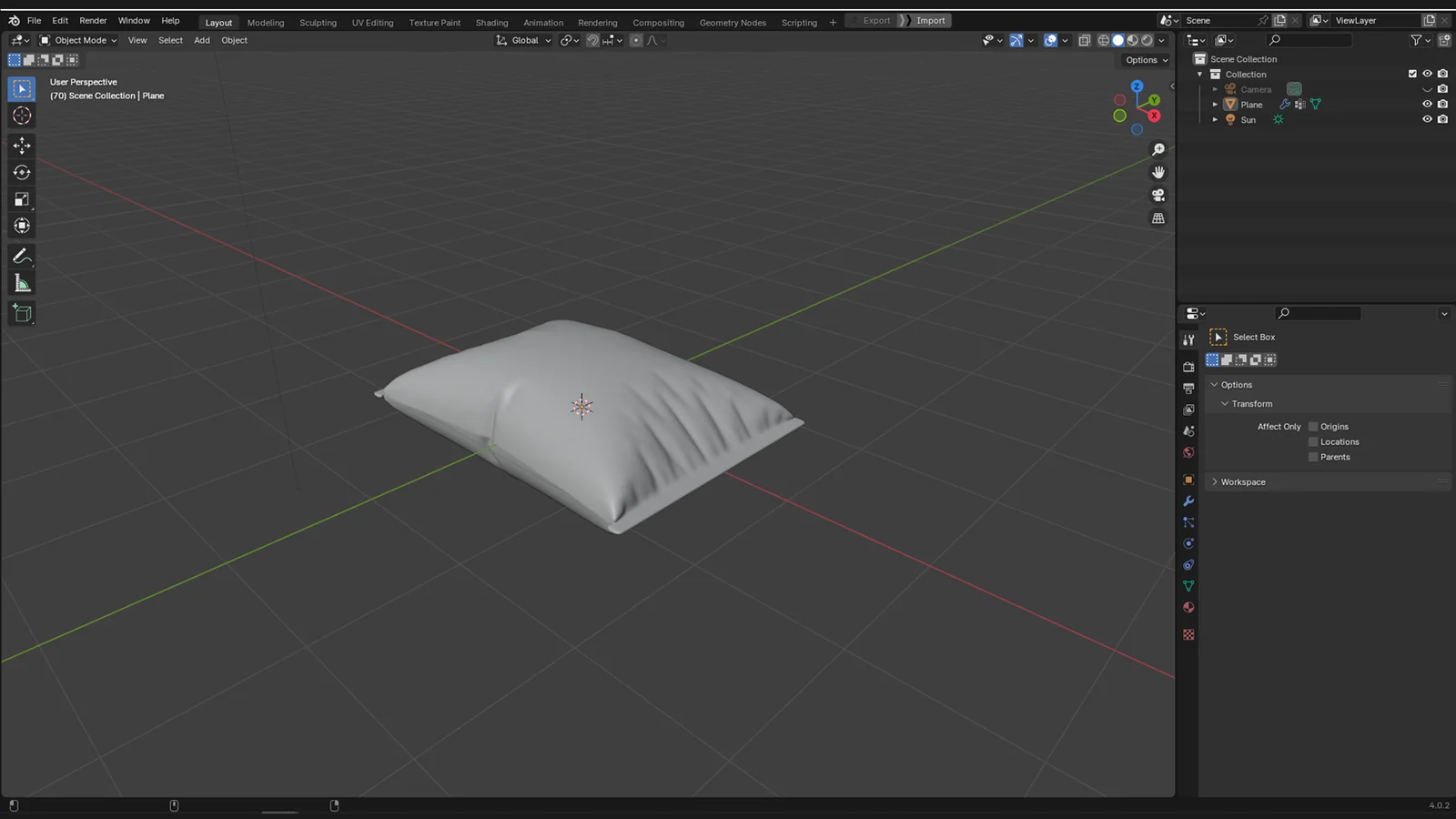Open the Render properties tab
Viewport: 1456px width, 819px height.
[1188, 366]
